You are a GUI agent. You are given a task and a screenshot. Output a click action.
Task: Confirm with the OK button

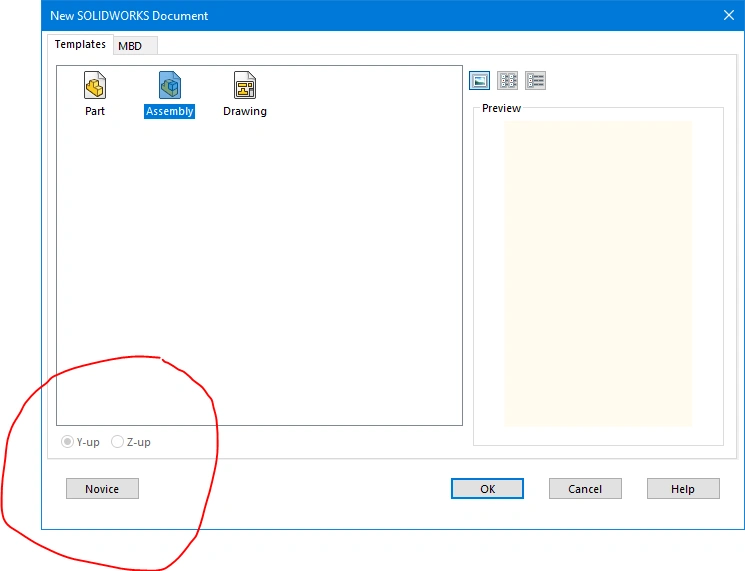(487, 489)
